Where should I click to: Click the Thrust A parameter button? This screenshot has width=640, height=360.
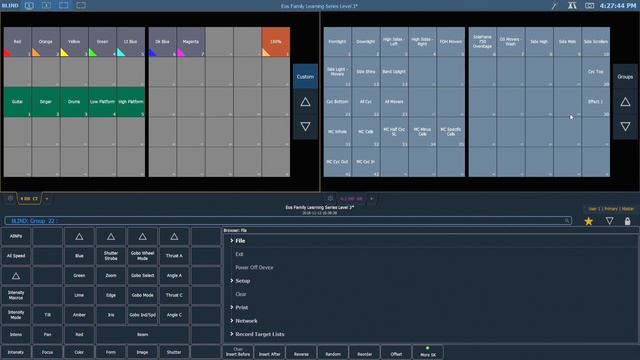[x=174, y=256]
